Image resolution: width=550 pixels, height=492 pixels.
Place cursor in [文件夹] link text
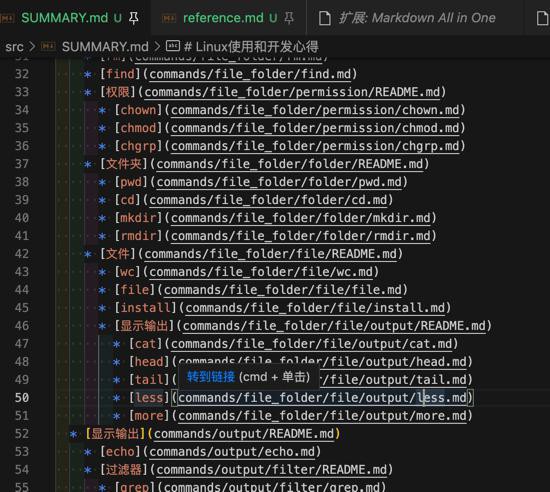click(124, 164)
